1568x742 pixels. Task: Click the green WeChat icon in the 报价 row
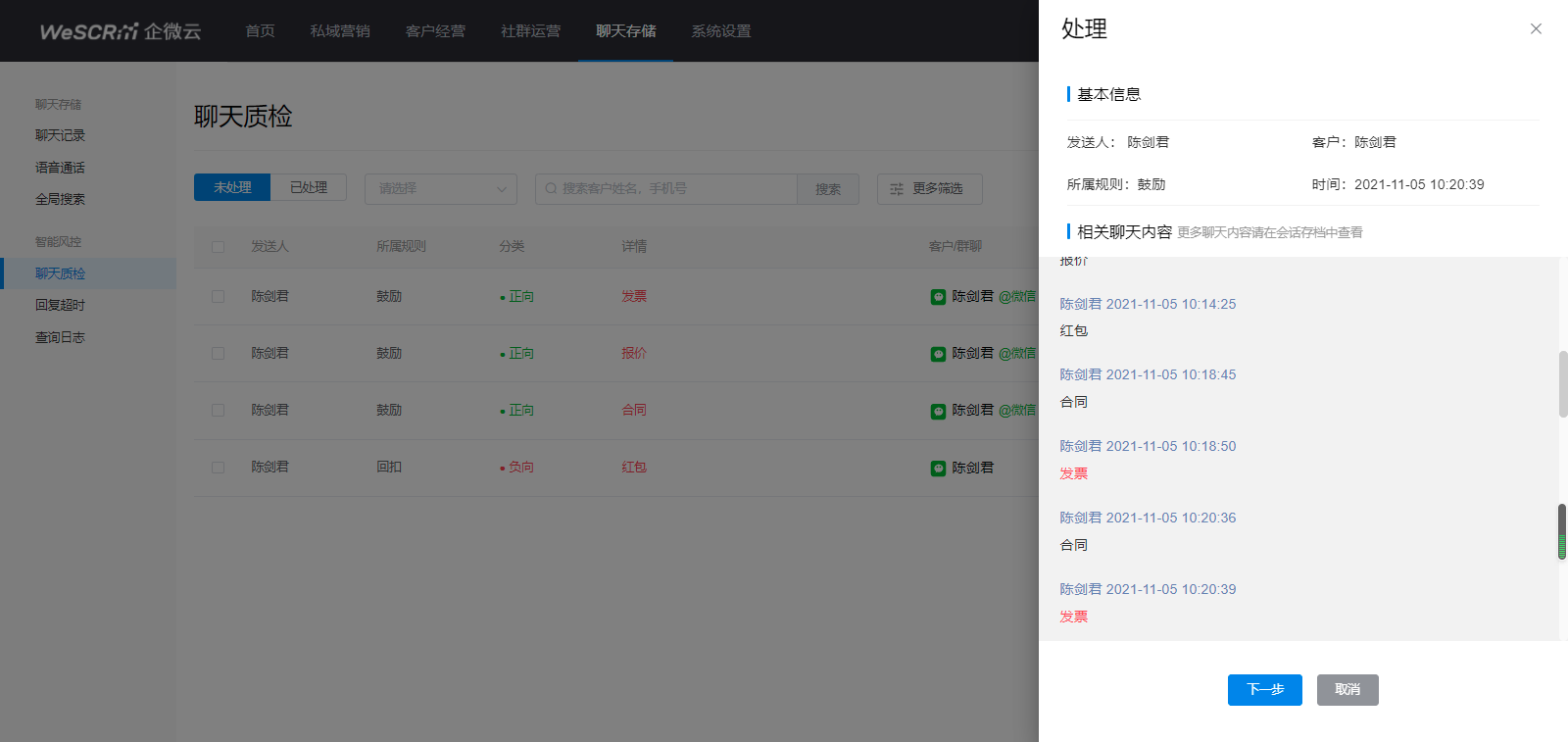point(938,353)
